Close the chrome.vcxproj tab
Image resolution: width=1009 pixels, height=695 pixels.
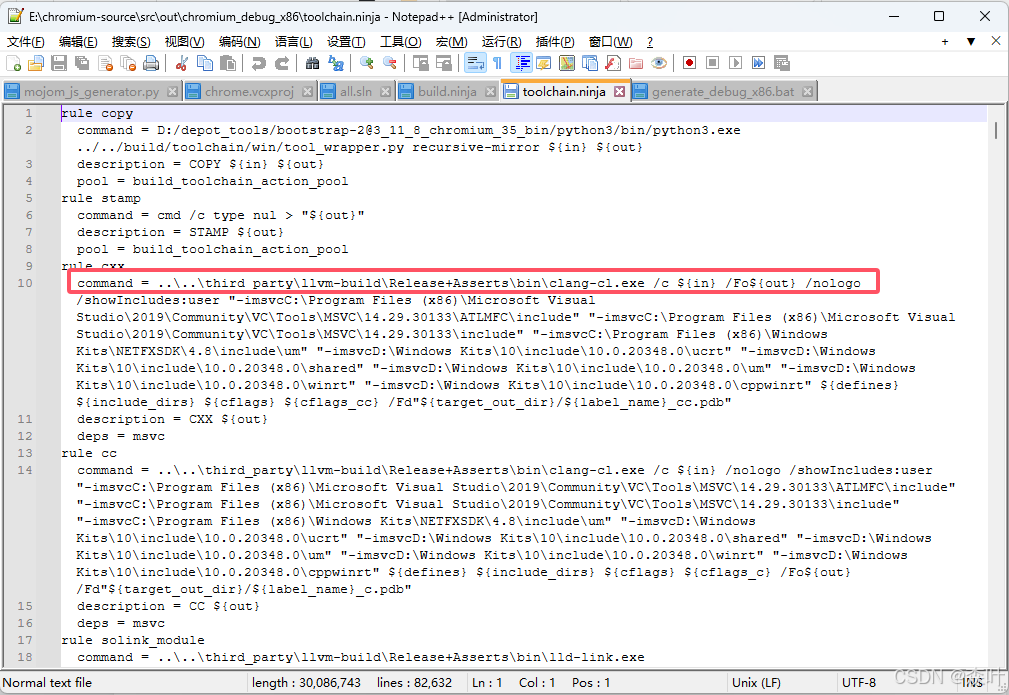[307, 91]
